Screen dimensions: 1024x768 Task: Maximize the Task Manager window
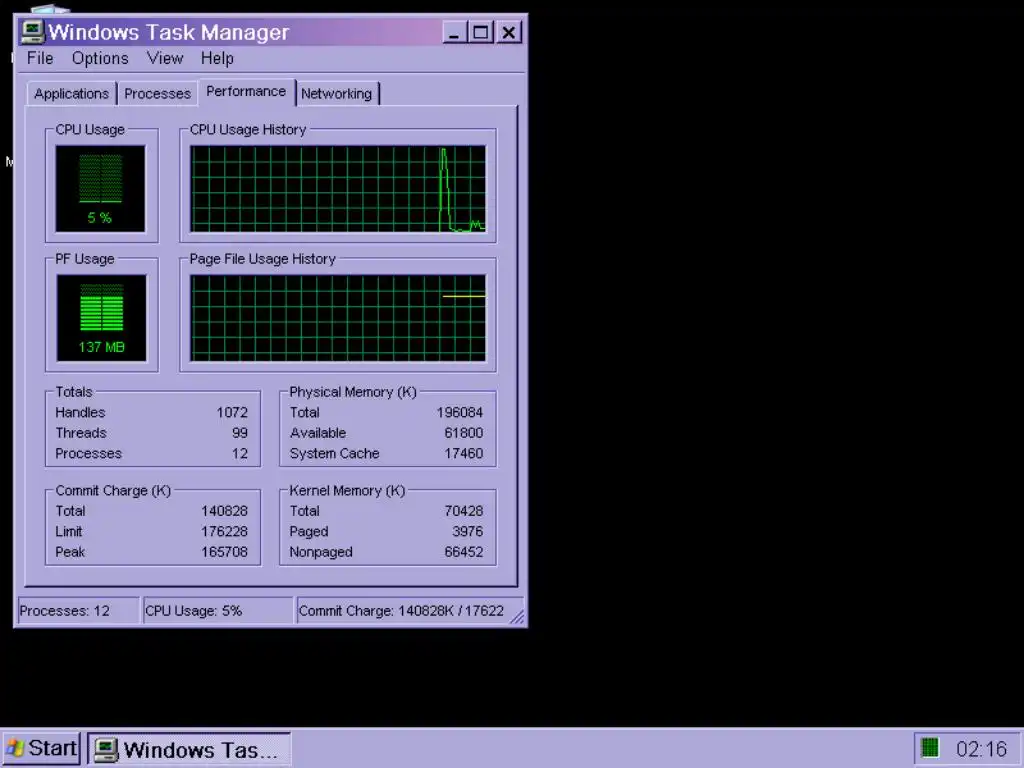tap(481, 32)
